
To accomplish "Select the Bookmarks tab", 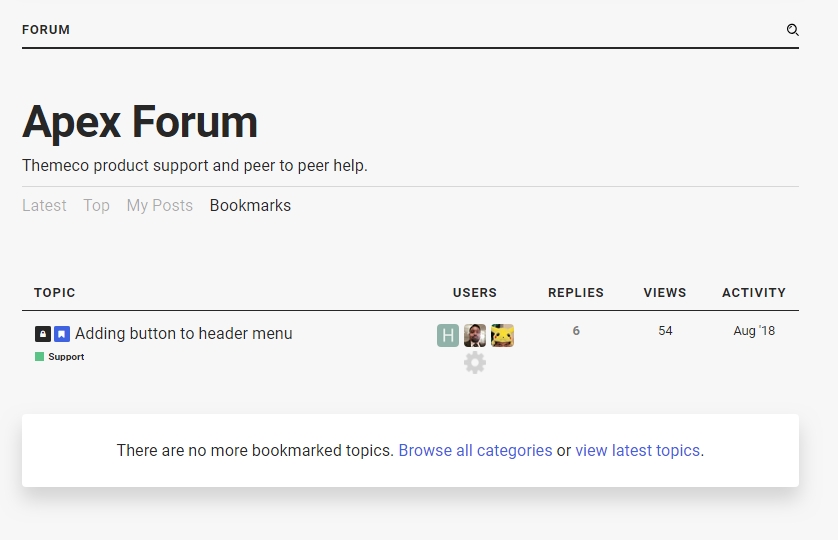I will [x=250, y=205].
